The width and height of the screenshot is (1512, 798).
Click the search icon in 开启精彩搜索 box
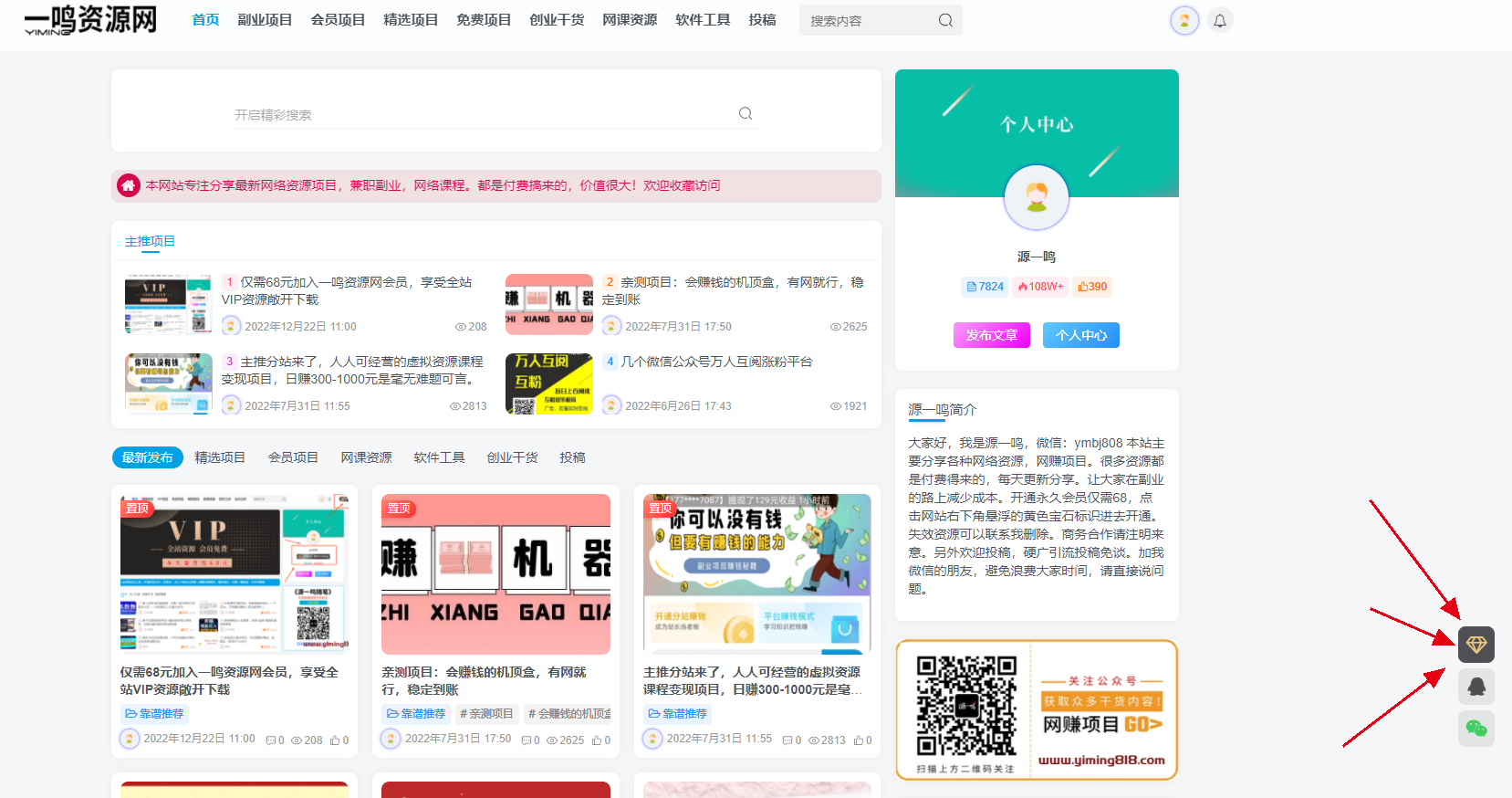(x=746, y=114)
